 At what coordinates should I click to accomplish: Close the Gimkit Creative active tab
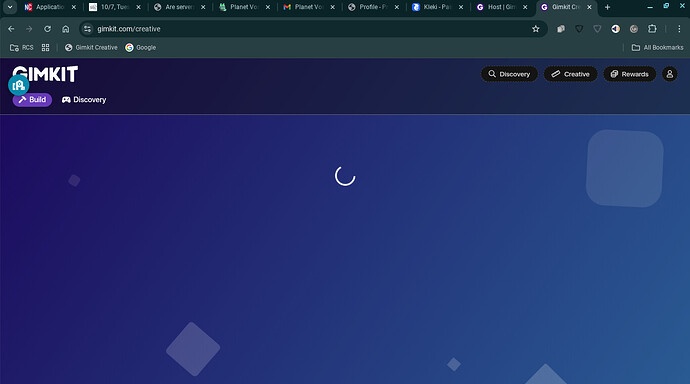589,7
